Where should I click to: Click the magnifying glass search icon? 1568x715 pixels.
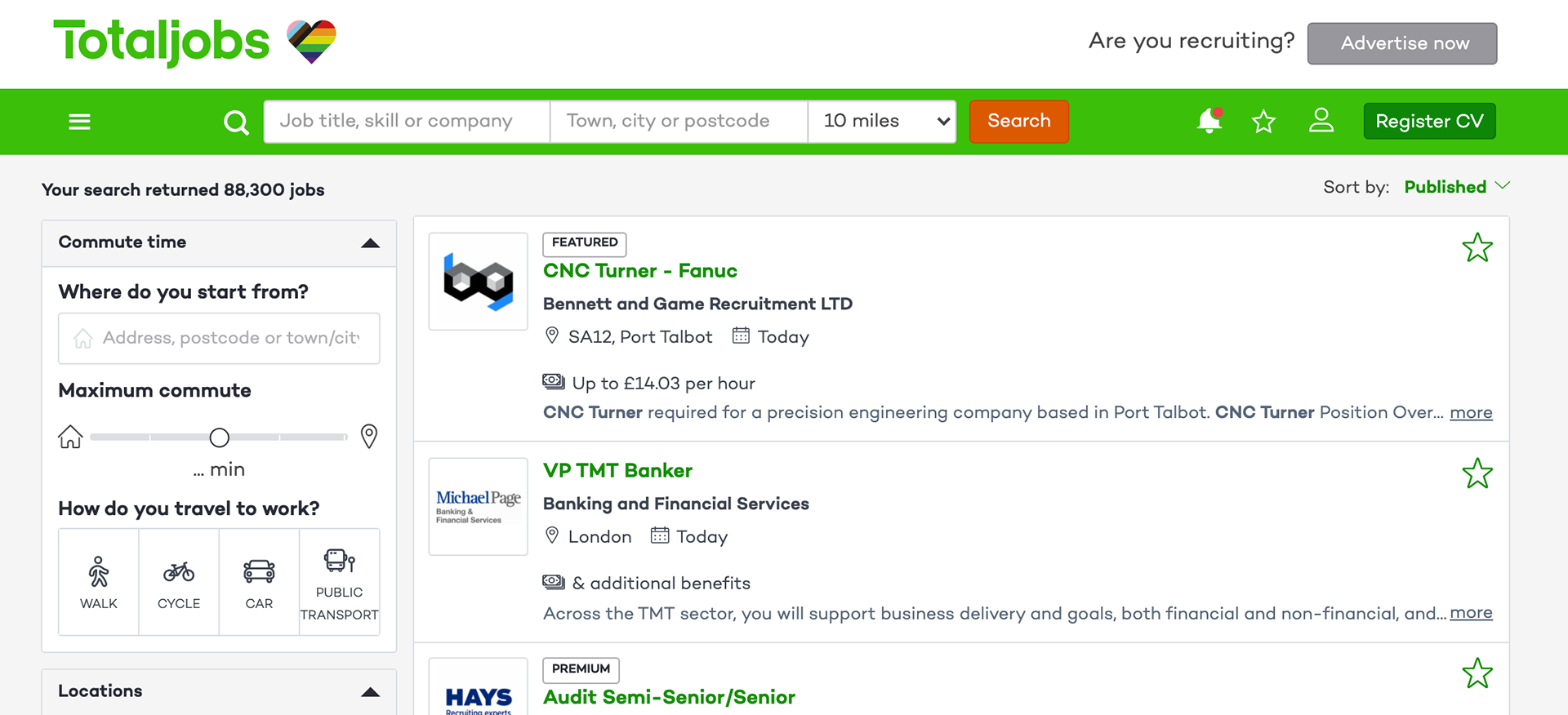236,122
